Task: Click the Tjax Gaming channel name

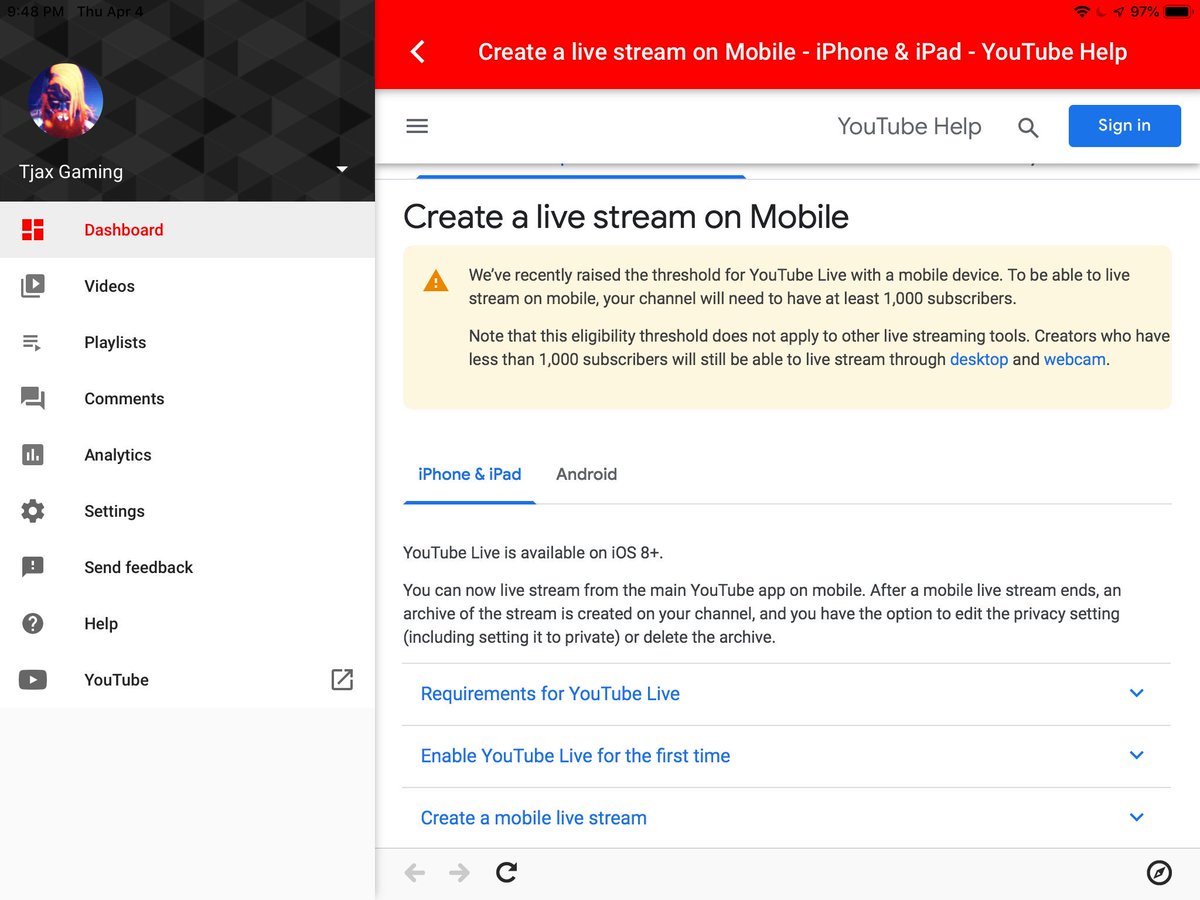Action: point(71,172)
